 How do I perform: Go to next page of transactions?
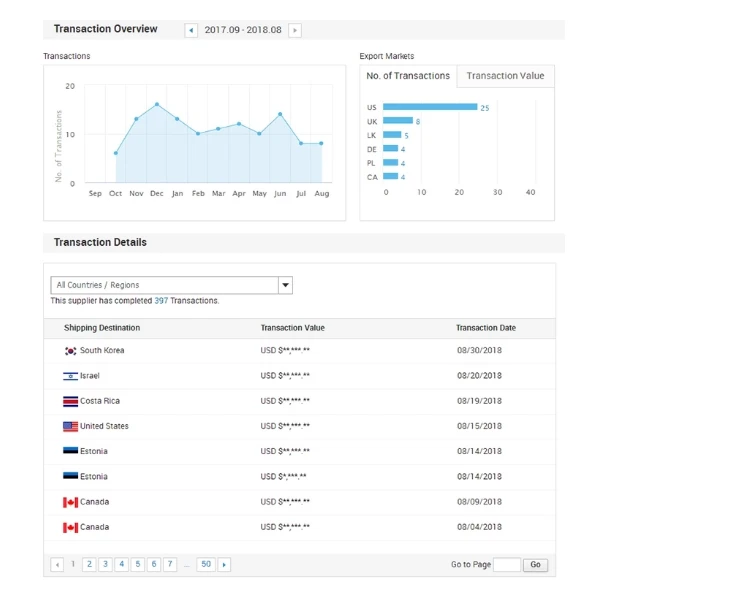click(224, 565)
